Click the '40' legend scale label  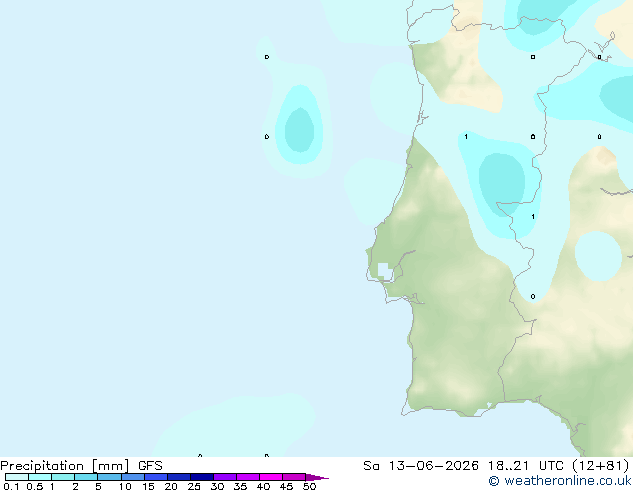(263, 486)
